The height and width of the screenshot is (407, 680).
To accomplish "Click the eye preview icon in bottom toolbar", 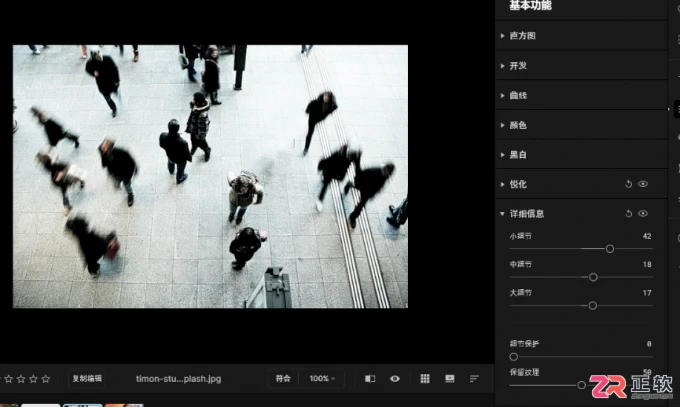I will (x=395, y=379).
